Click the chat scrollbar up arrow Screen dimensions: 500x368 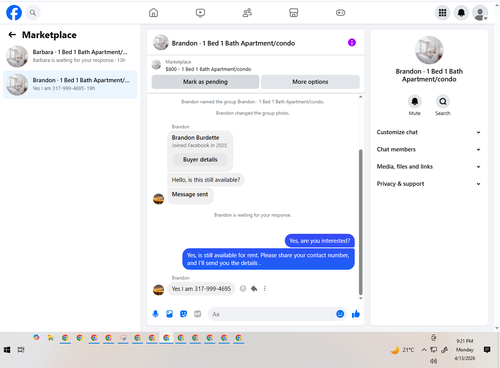[360, 97]
